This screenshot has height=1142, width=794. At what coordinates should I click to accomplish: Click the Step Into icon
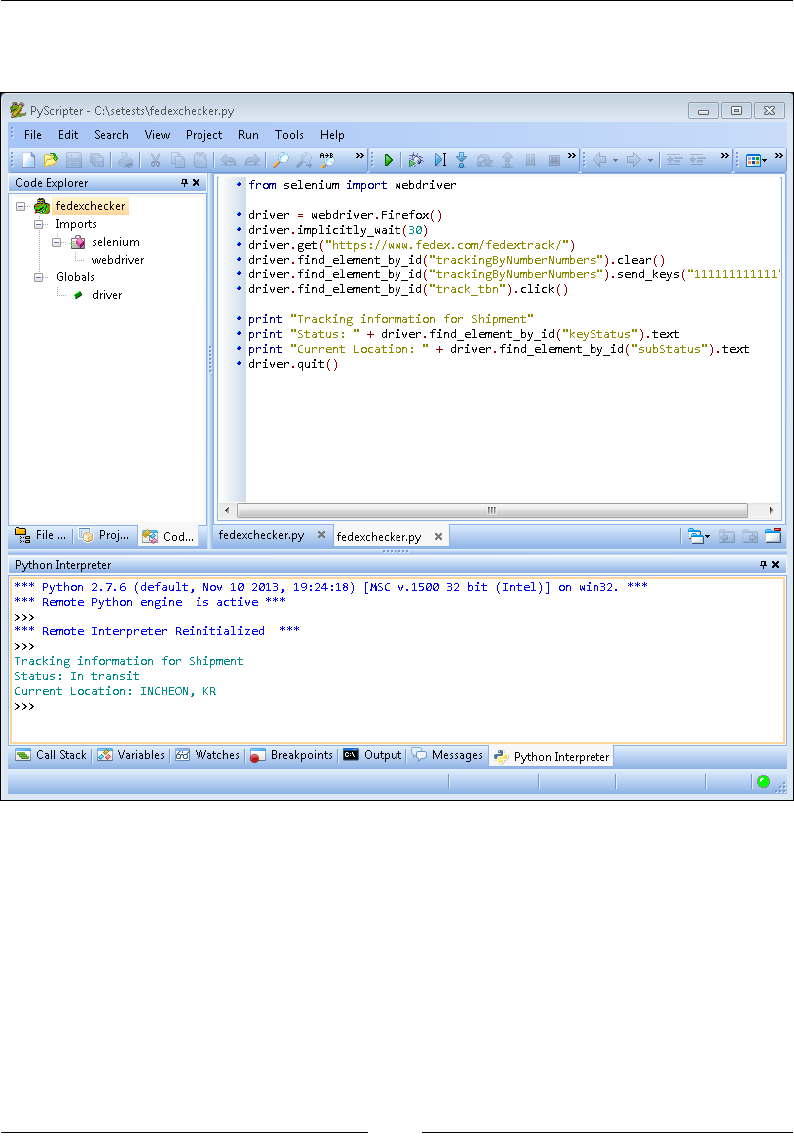pos(462,160)
